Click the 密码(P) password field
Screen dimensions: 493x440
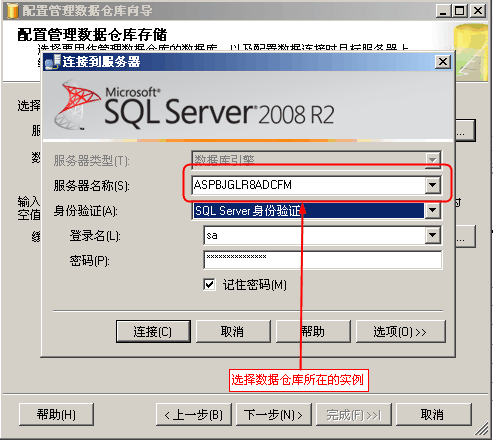[x=323, y=260]
